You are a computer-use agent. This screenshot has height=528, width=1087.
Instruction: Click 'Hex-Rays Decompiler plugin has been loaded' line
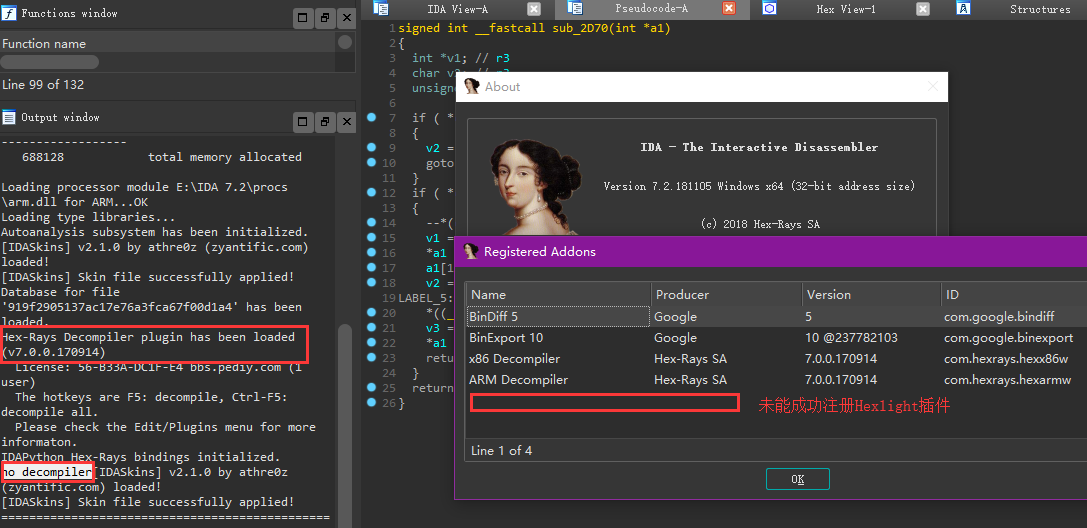148,337
